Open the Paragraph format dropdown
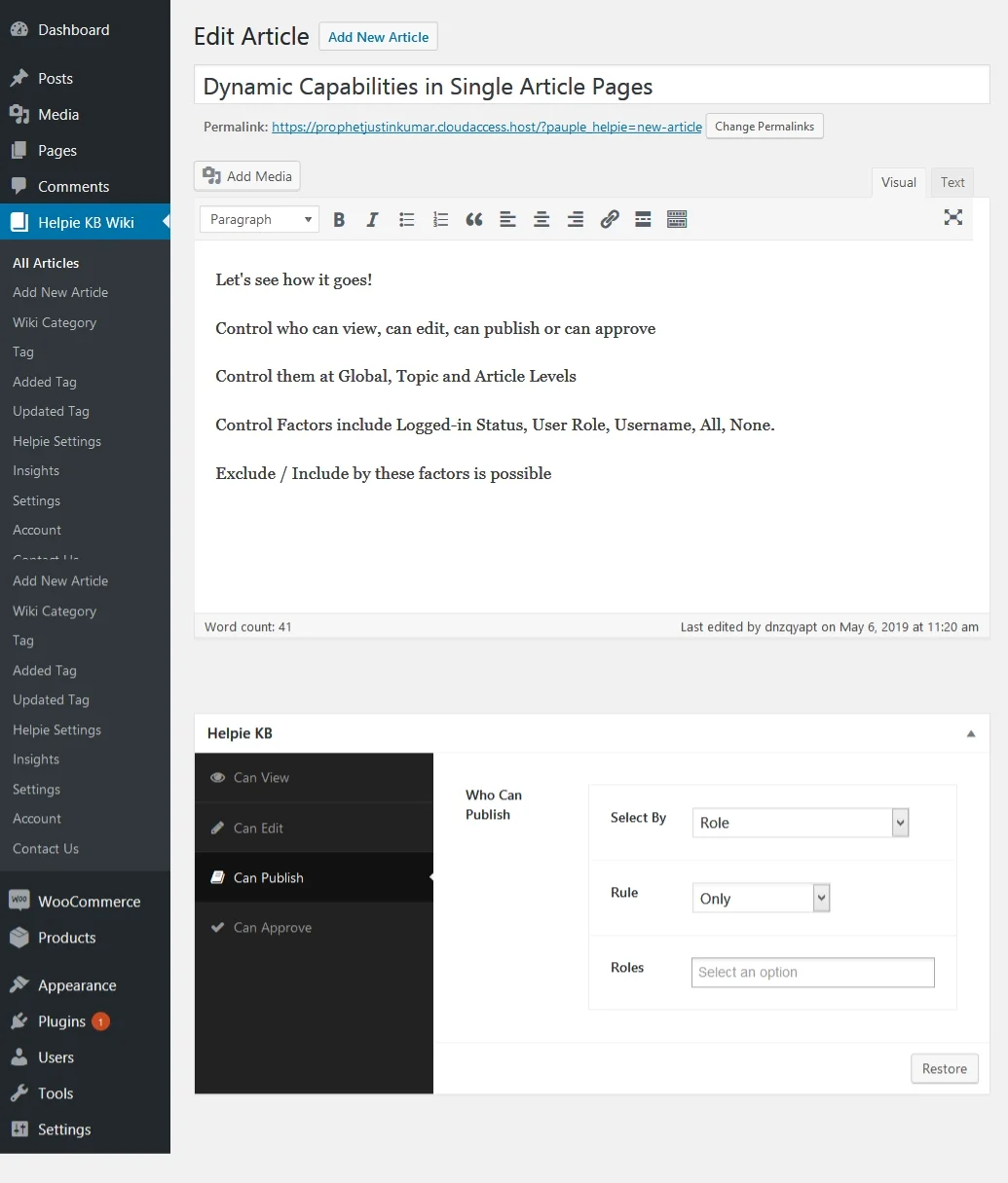The image size is (1008, 1183). 260,219
